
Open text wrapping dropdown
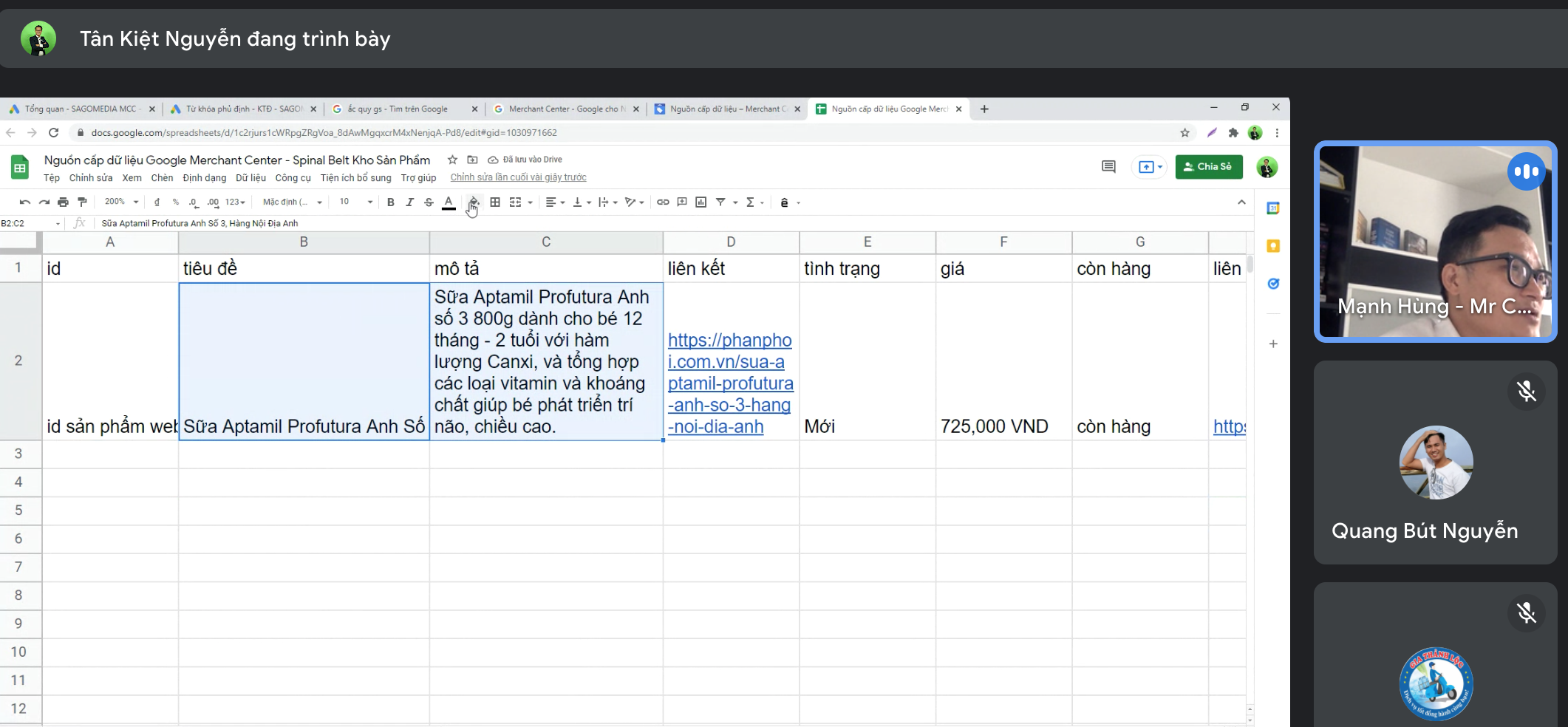(x=607, y=202)
